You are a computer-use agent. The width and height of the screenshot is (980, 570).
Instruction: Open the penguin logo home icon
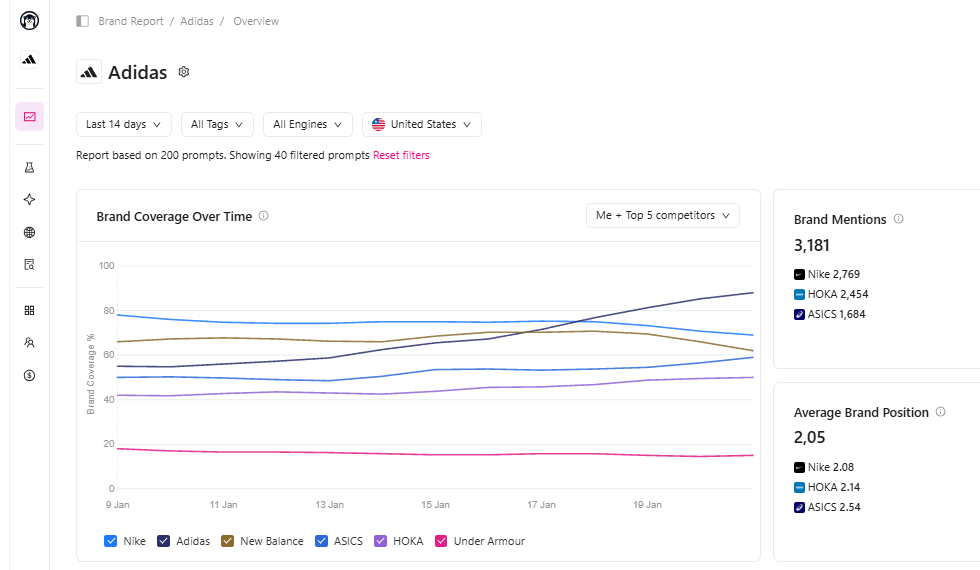(x=29, y=21)
